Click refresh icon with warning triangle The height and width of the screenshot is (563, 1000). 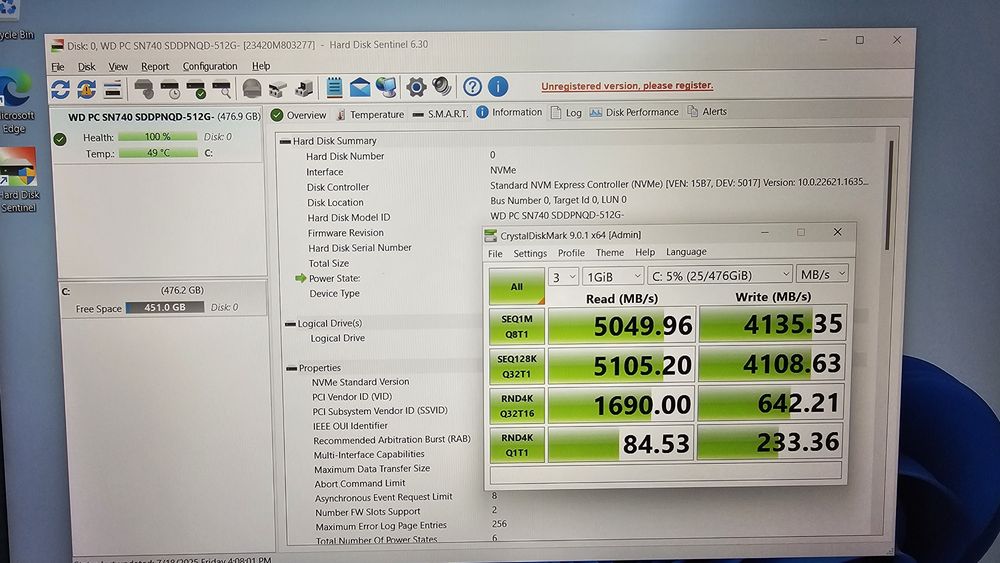pos(87,89)
